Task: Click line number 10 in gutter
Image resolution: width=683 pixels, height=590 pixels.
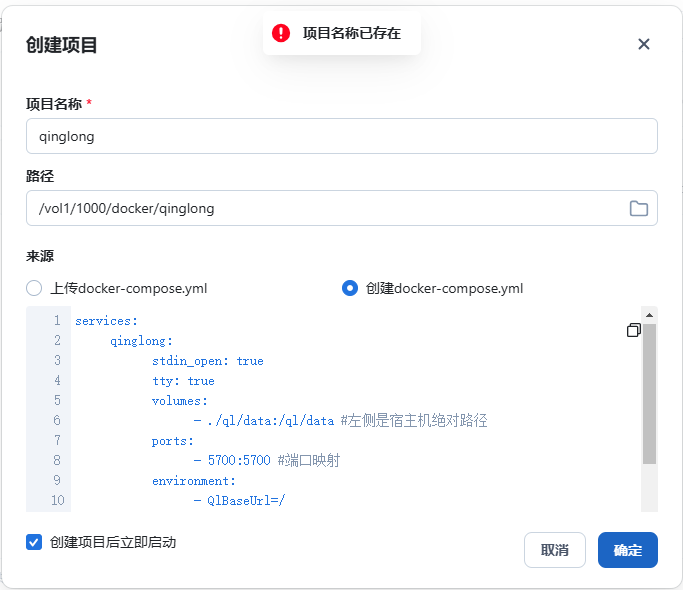Action: click(57, 500)
